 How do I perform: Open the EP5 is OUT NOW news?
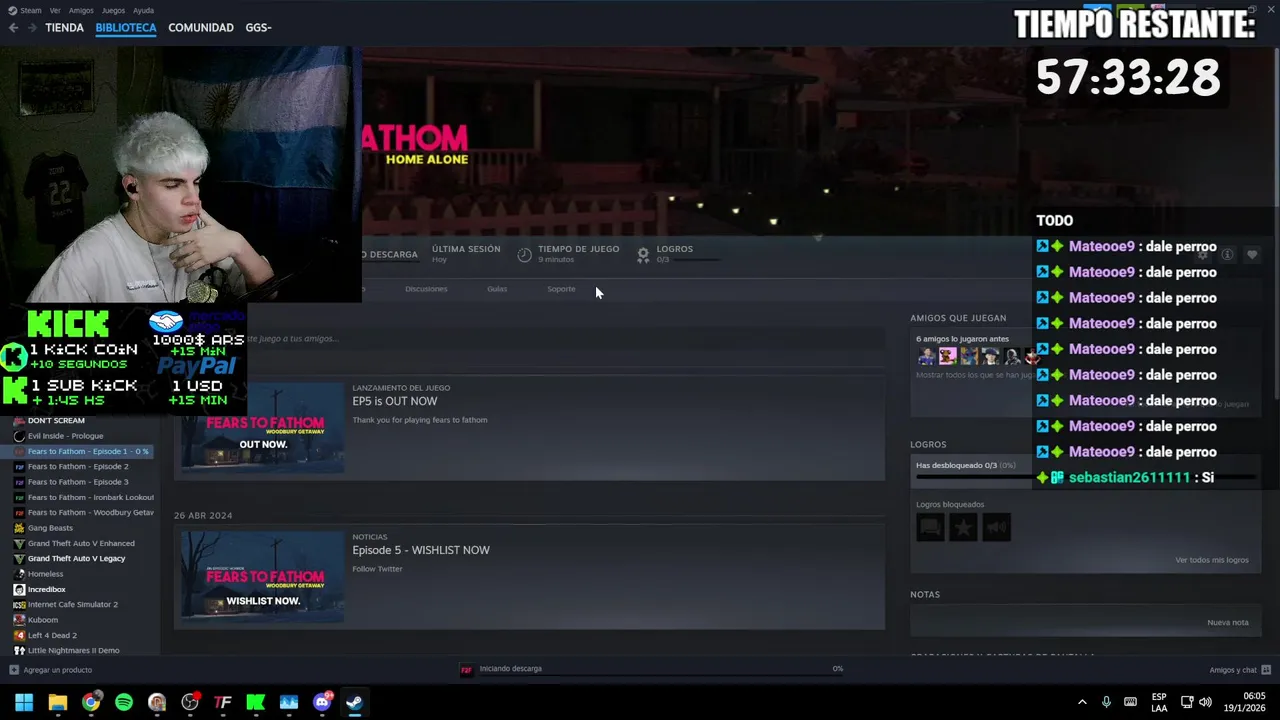395,401
